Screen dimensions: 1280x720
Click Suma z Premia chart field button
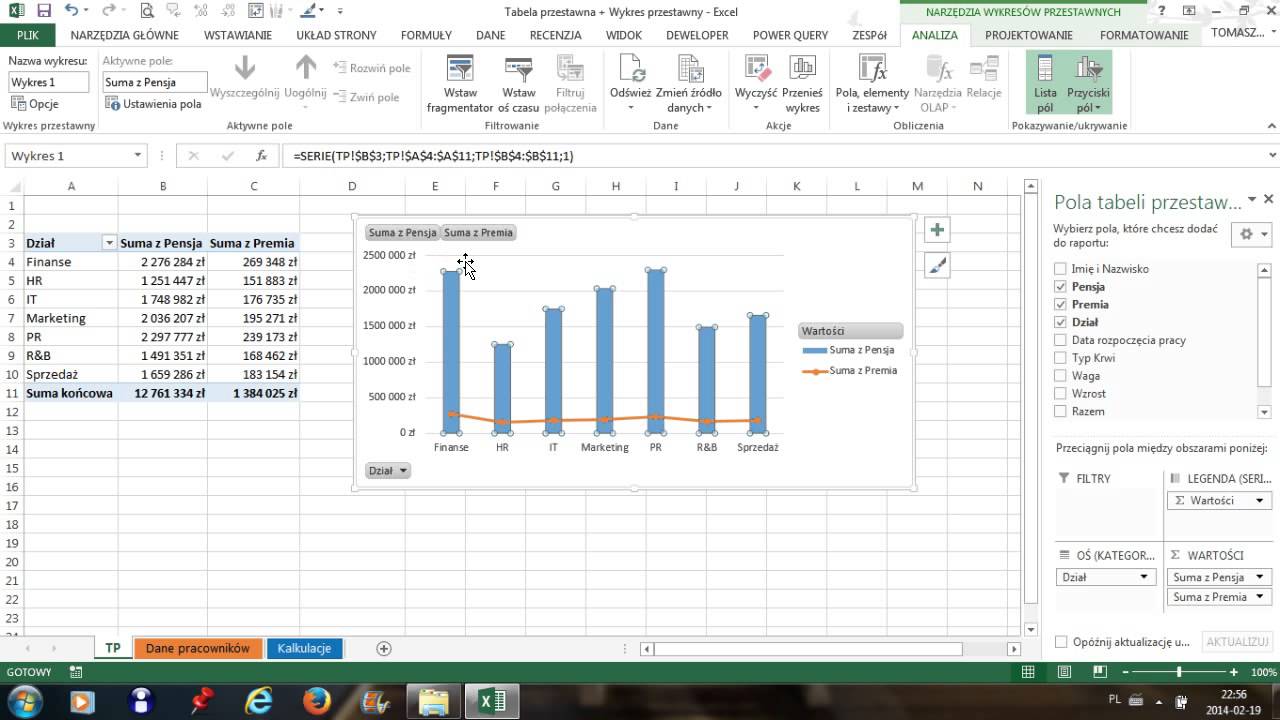point(478,232)
